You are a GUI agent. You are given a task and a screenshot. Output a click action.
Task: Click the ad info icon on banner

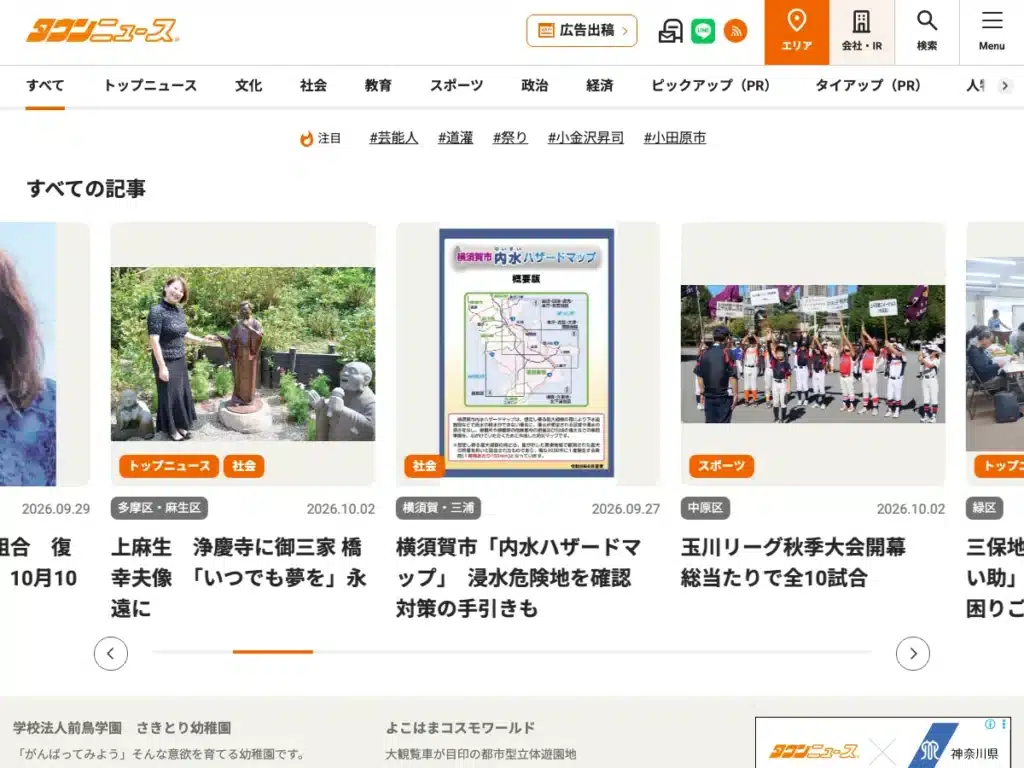(990, 724)
